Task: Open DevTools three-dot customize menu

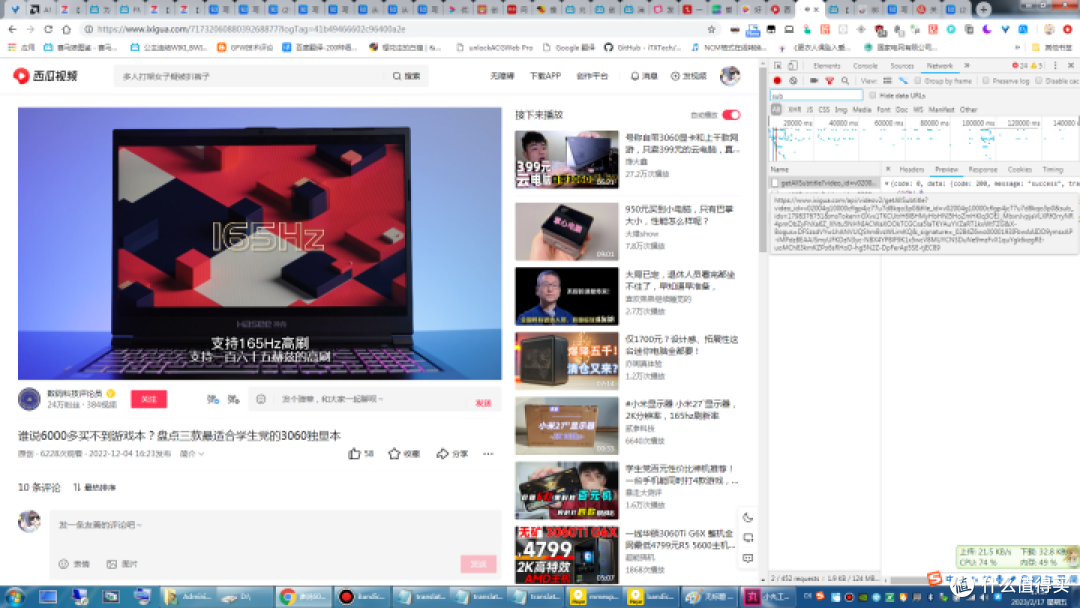Action: coord(1055,65)
